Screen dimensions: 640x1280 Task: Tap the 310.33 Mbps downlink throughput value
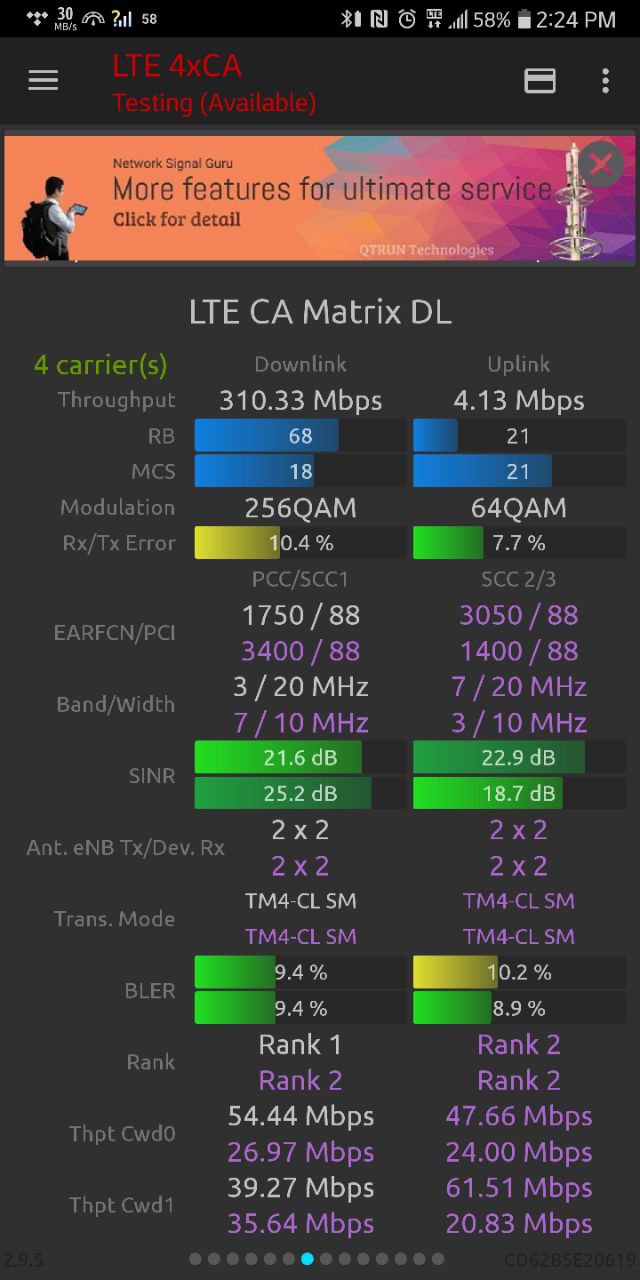coord(300,401)
